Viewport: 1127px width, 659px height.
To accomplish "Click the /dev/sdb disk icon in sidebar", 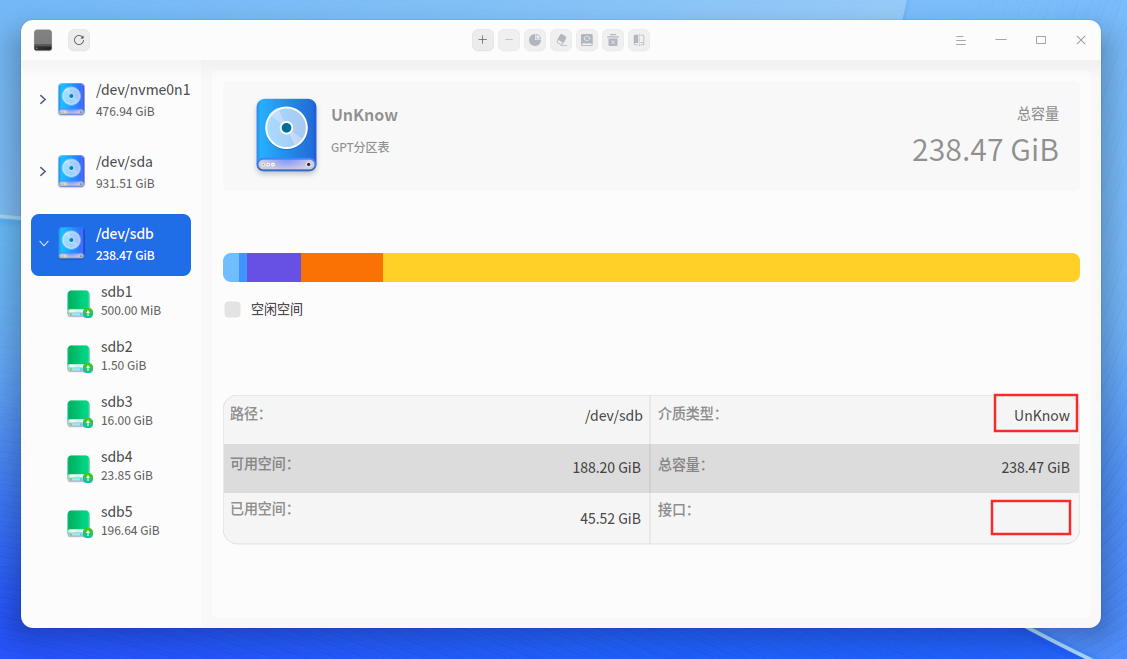I will tap(71, 243).
